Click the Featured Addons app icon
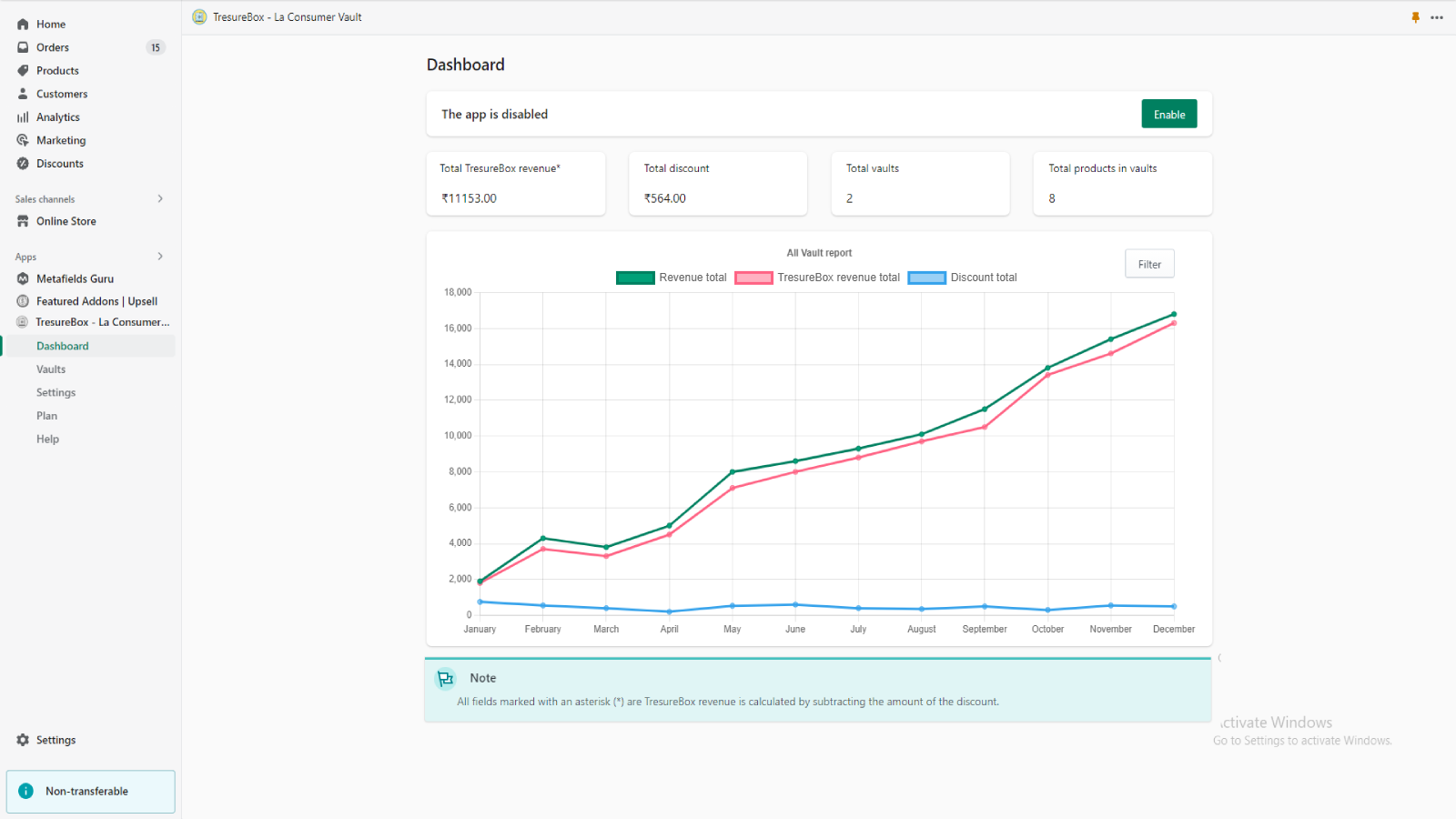1456x819 pixels. (23, 301)
